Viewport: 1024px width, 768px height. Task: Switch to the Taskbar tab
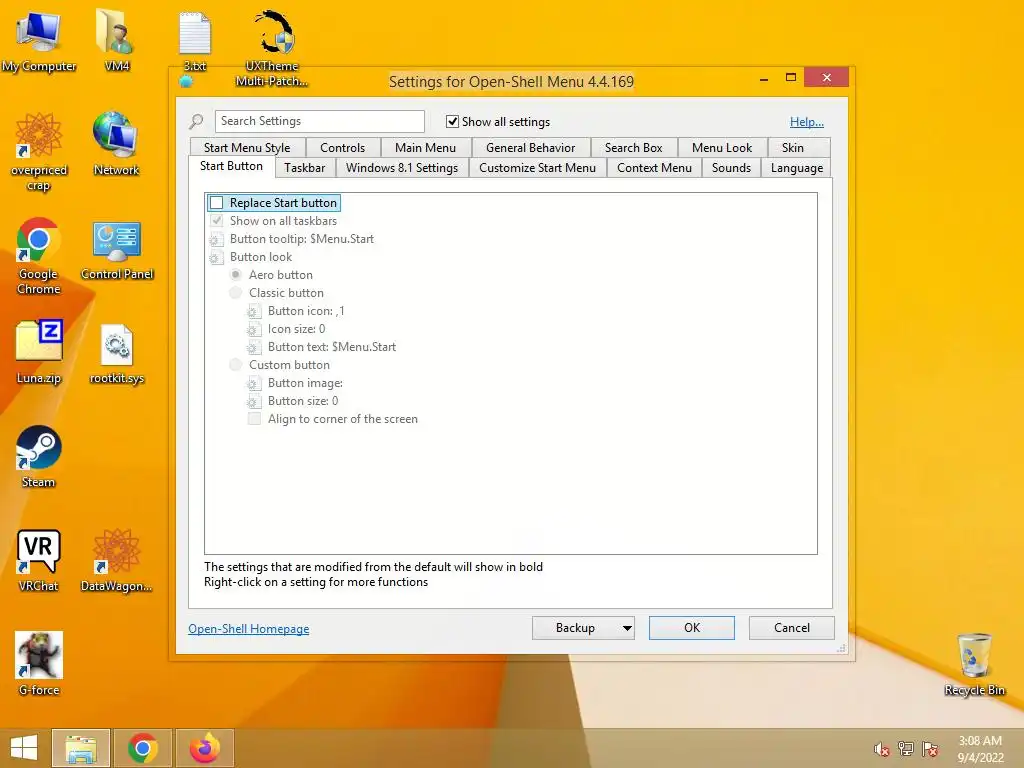304,168
